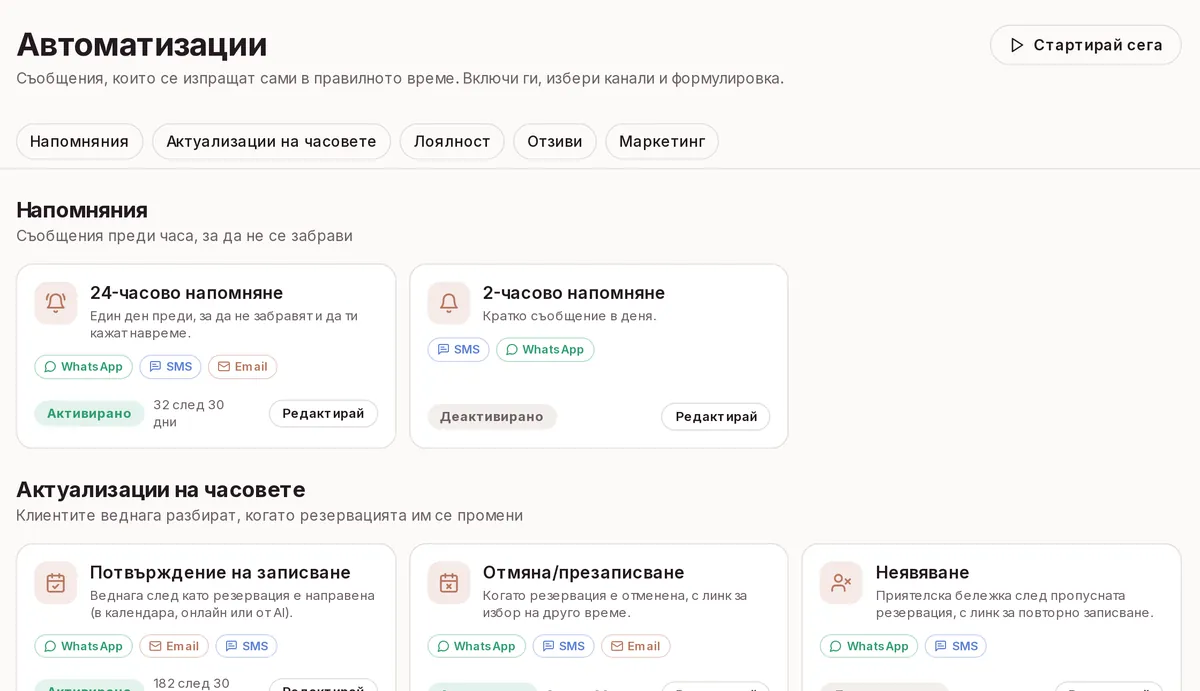Click the Напомняния section heading
The image size is (1200, 691).
tap(82, 210)
